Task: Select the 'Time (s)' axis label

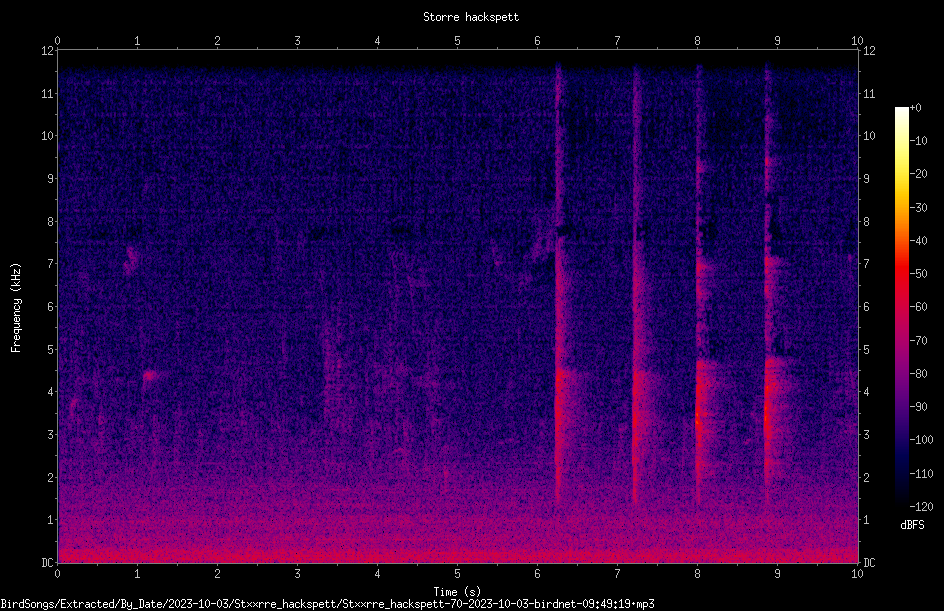Action: 457,592
